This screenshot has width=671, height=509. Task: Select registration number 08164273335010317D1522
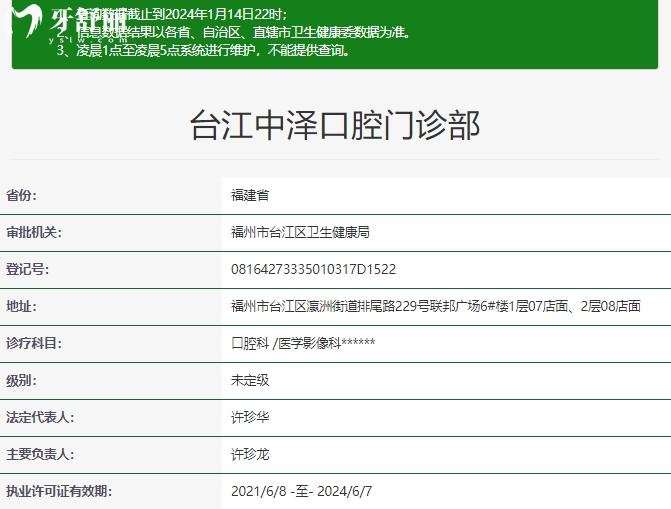click(x=313, y=269)
